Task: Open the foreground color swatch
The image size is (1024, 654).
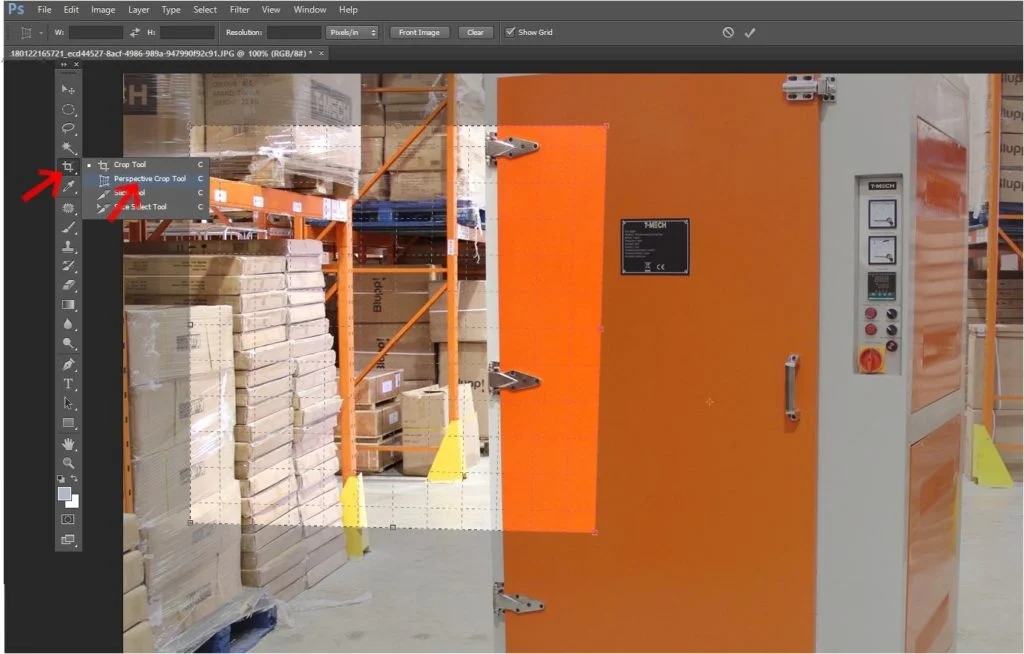Action: pyautogui.click(x=64, y=494)
